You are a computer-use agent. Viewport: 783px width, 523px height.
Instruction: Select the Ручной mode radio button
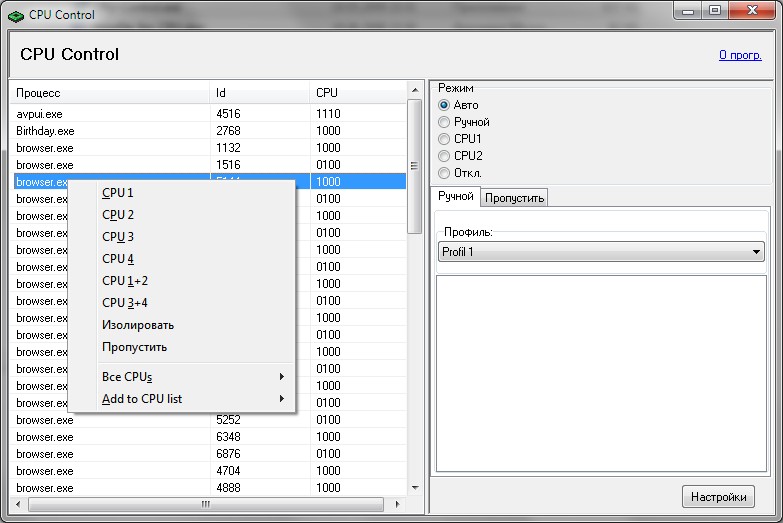(x=443, y=122)
